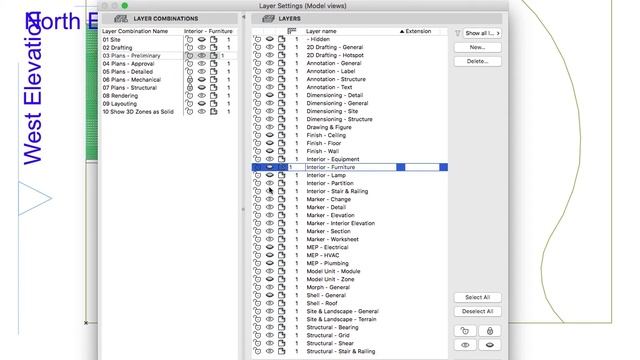Click the hide selected layers eye button
The image size is (640, 360).
pyautogui.click(x=490, y=345)
